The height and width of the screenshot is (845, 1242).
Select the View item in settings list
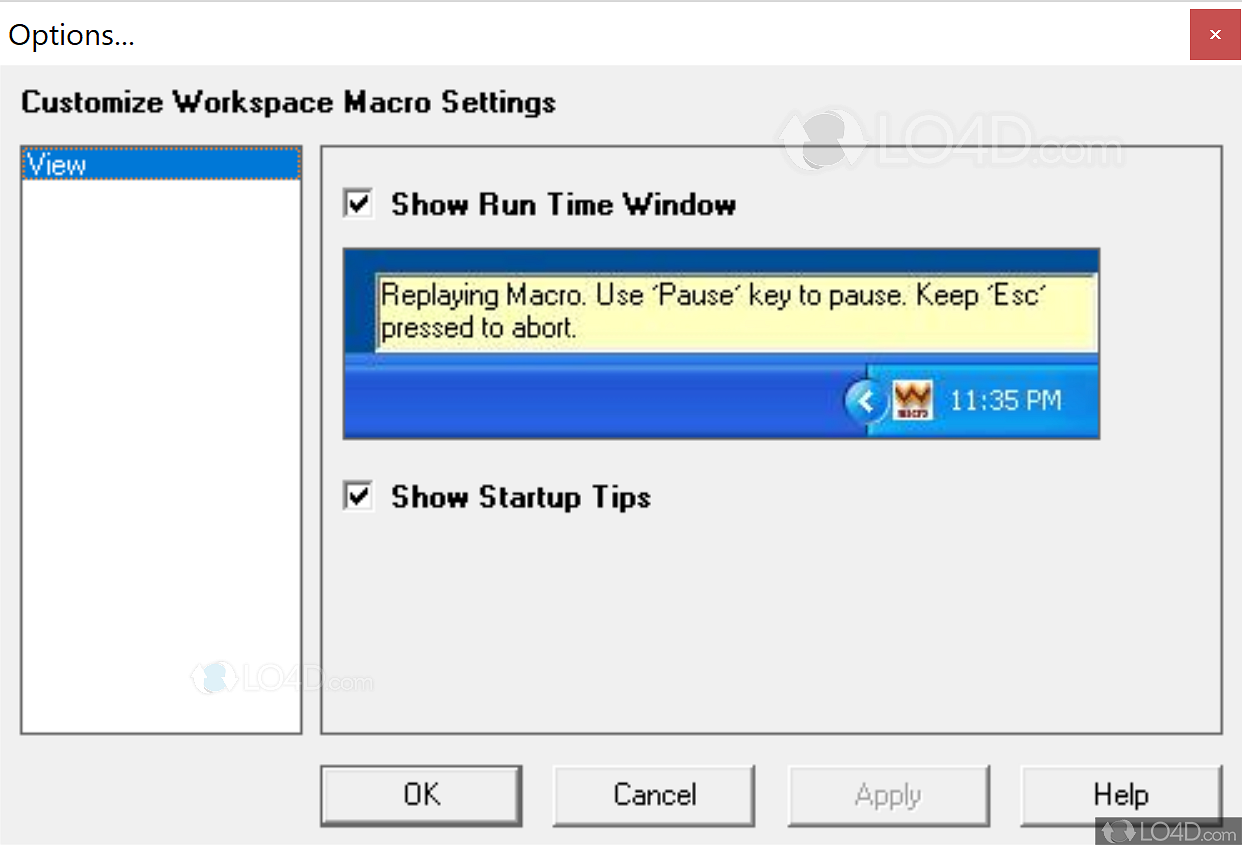pyautogui.click(x=160, y=164)
